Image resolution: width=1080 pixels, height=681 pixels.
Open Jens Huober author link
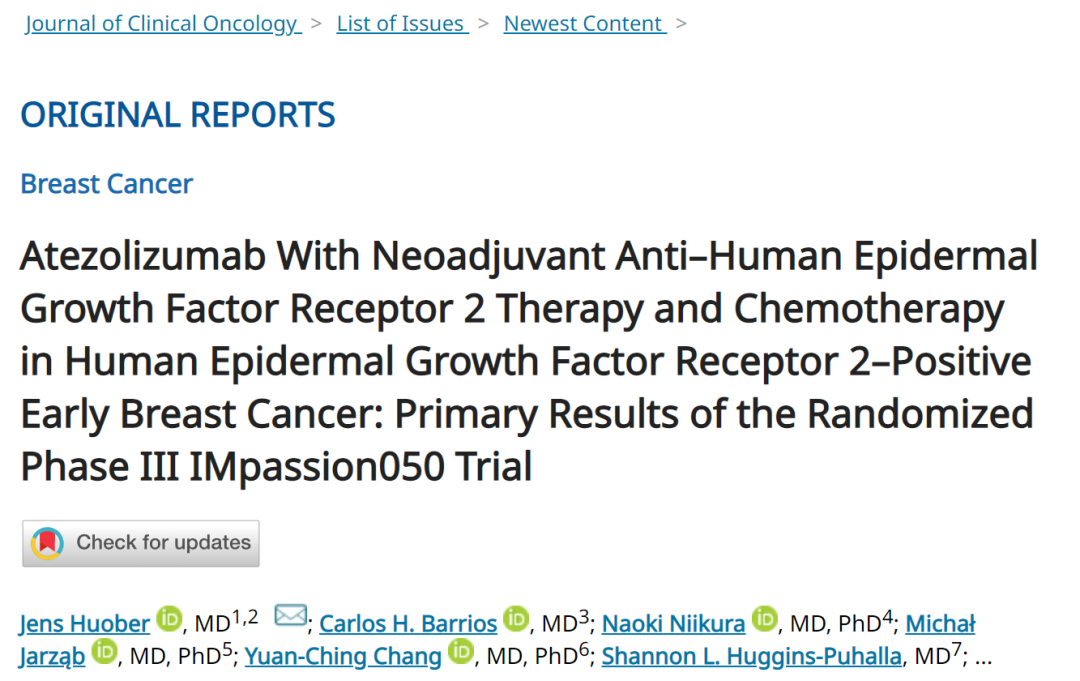tap(85, 624)
